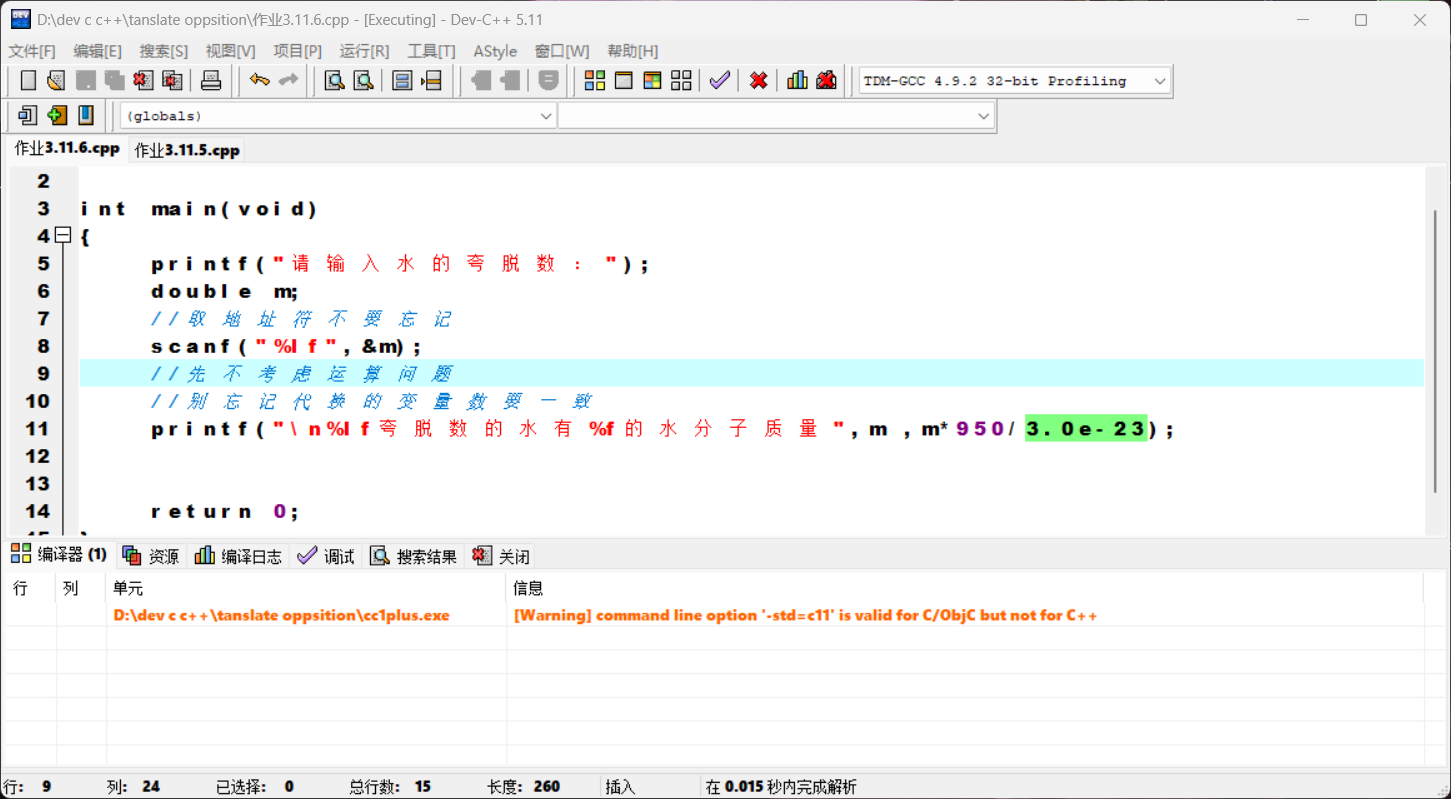Select the 作业3.11.6.cpp editor tab

pyautogui.click(x=67, y=148)
